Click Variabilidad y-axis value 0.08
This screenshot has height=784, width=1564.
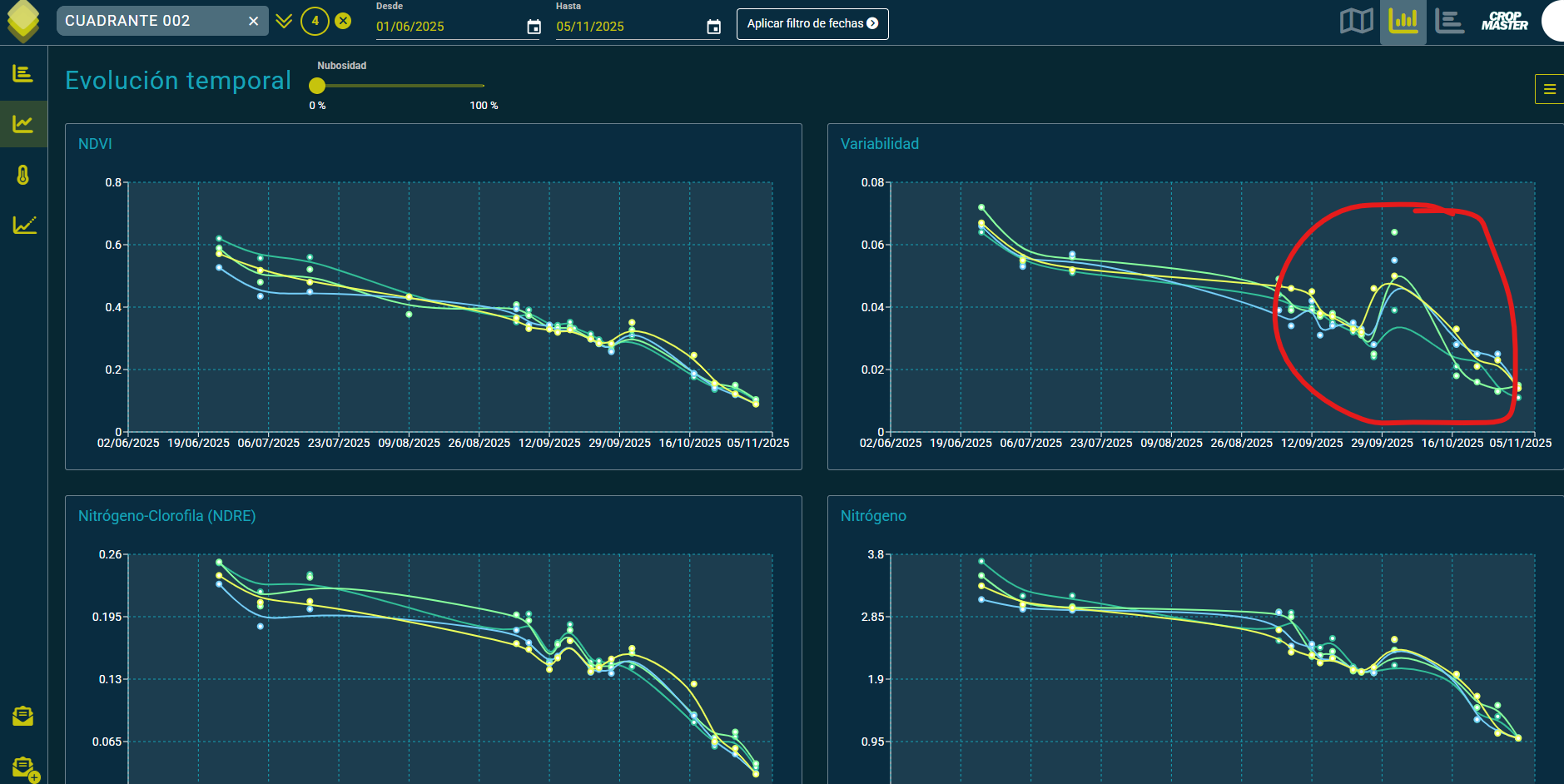coord(872,182)
